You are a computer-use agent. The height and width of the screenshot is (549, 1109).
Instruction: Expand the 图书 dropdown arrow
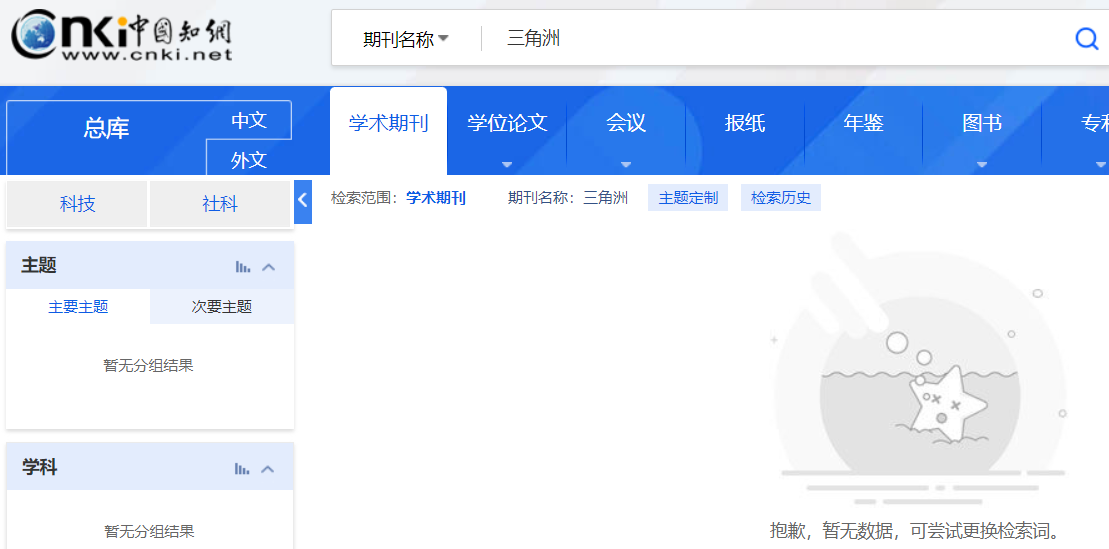point(982,164)
